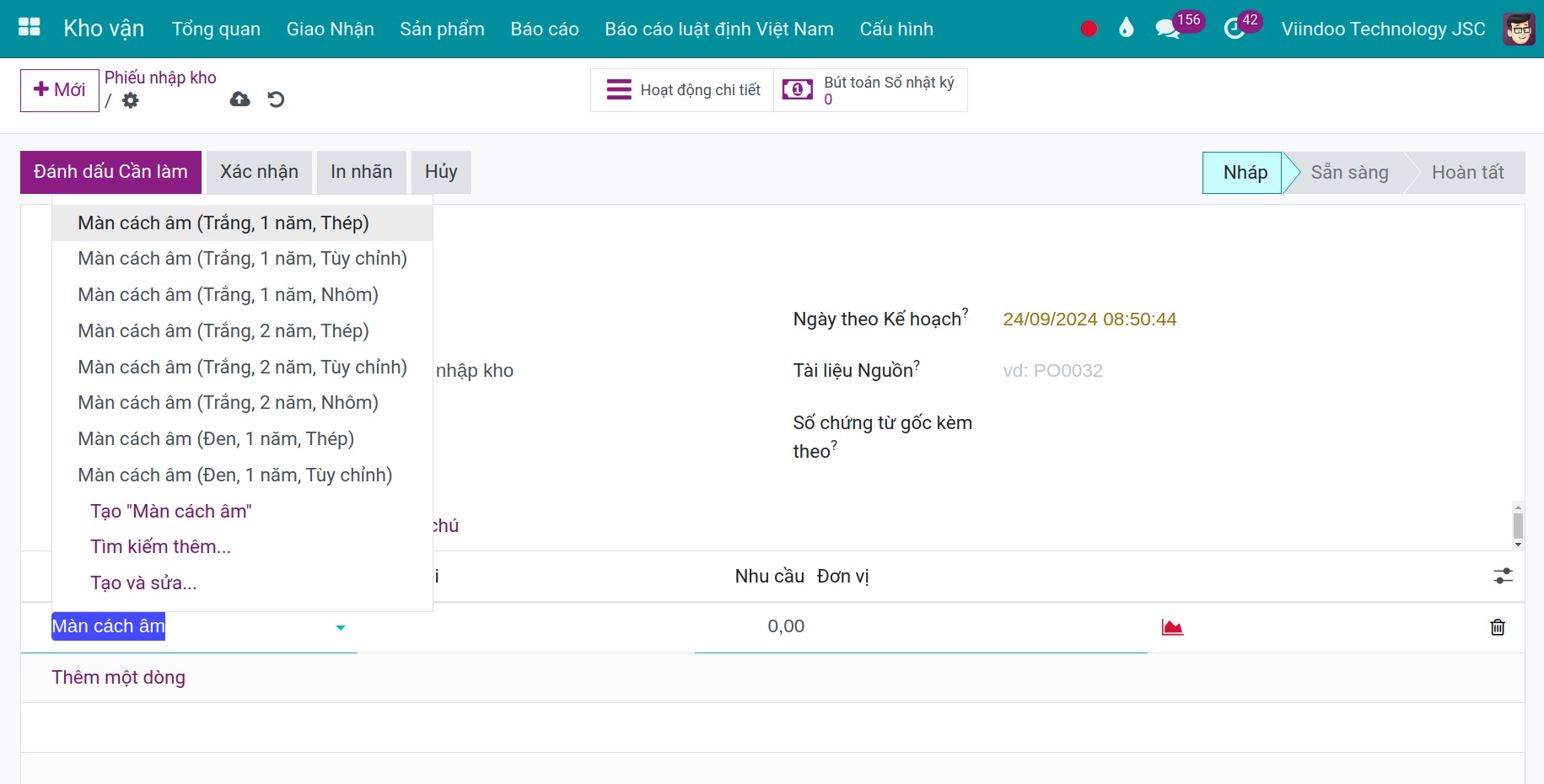Select the Sẵn sàng status stage
Image resolution: width=1544 pixels, height=784 pixels.
(1348, 173)
